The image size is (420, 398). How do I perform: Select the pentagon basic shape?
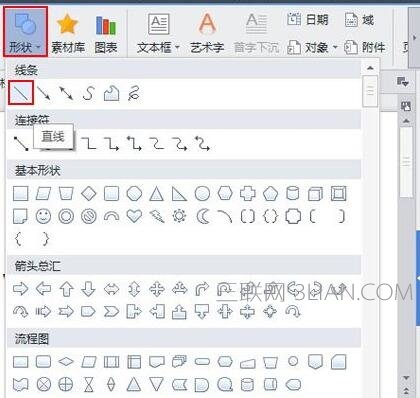270,194
